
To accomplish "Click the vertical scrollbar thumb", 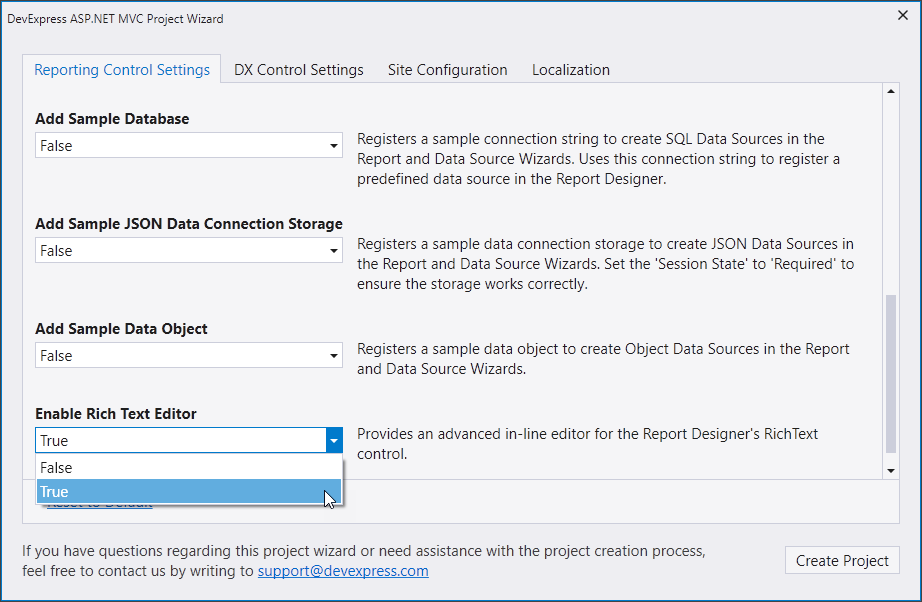I will tap(891, 374).
